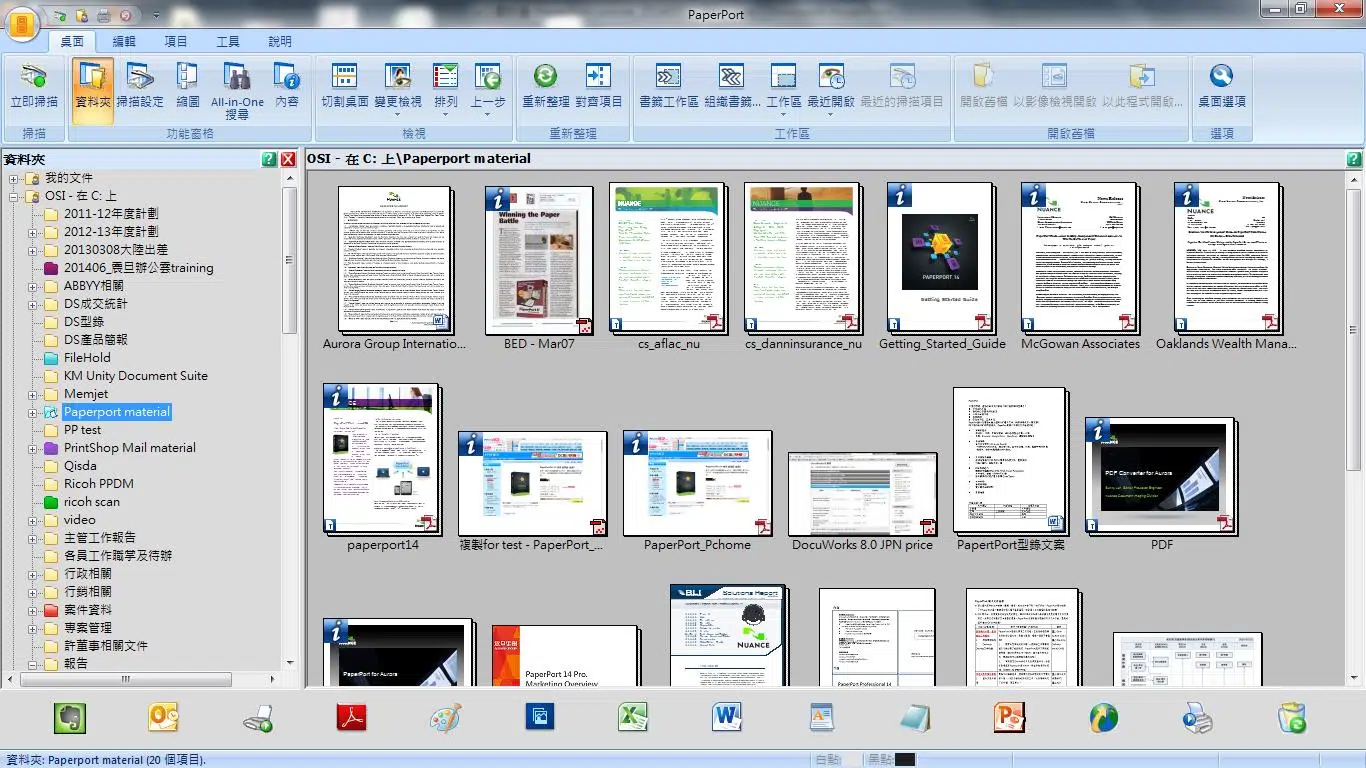
Task: Select the Getting_Started_Guide document thumbnail
Action: [x=941, y=258]
